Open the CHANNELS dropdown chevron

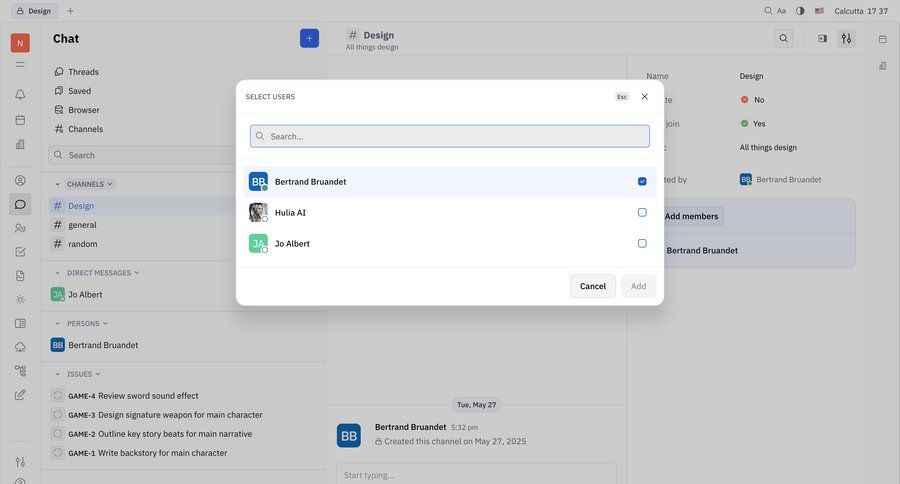(x=110, y=184)
